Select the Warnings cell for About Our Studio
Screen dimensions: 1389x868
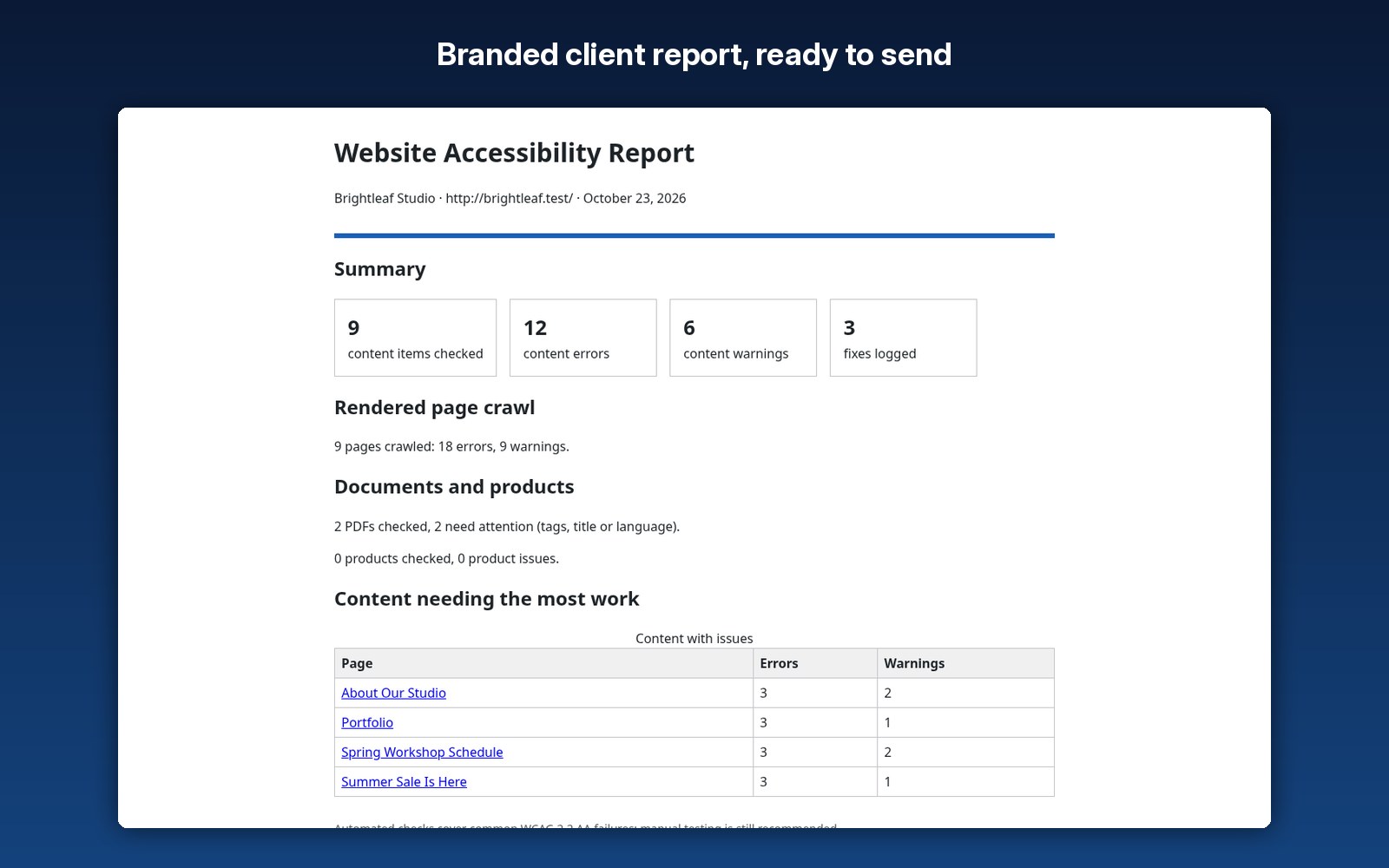966,693
